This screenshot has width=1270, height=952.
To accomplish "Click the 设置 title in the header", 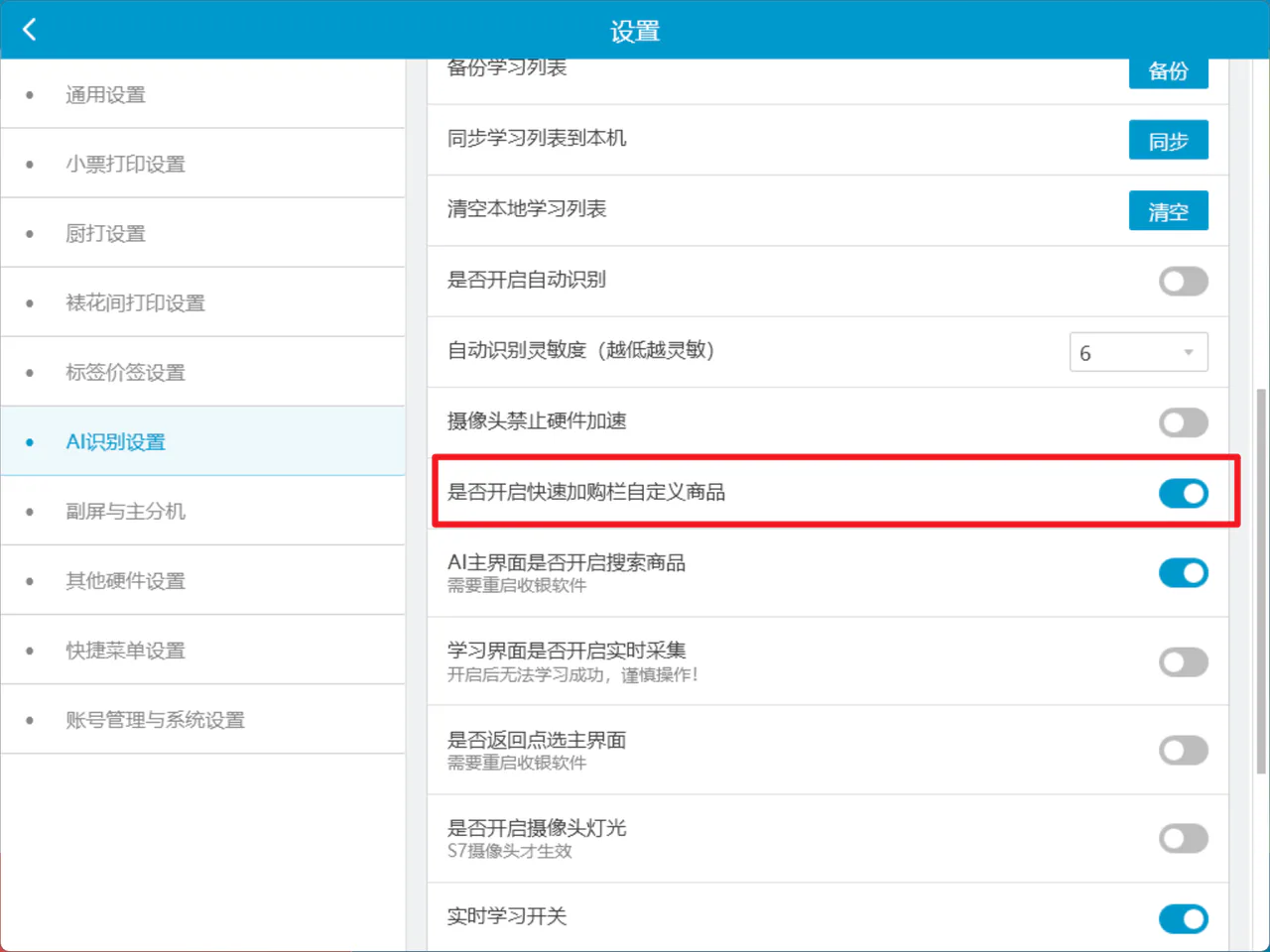I will click(x=635, y=31).
